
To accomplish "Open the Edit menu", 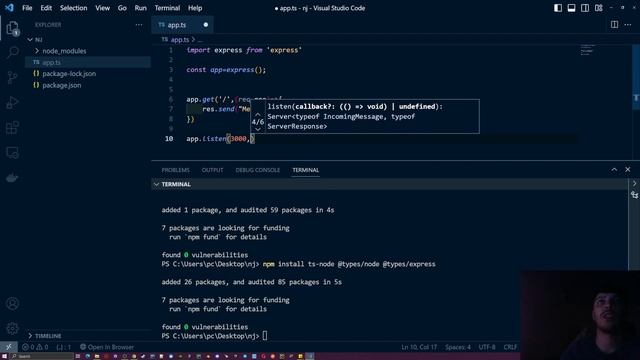I will 46,8.
